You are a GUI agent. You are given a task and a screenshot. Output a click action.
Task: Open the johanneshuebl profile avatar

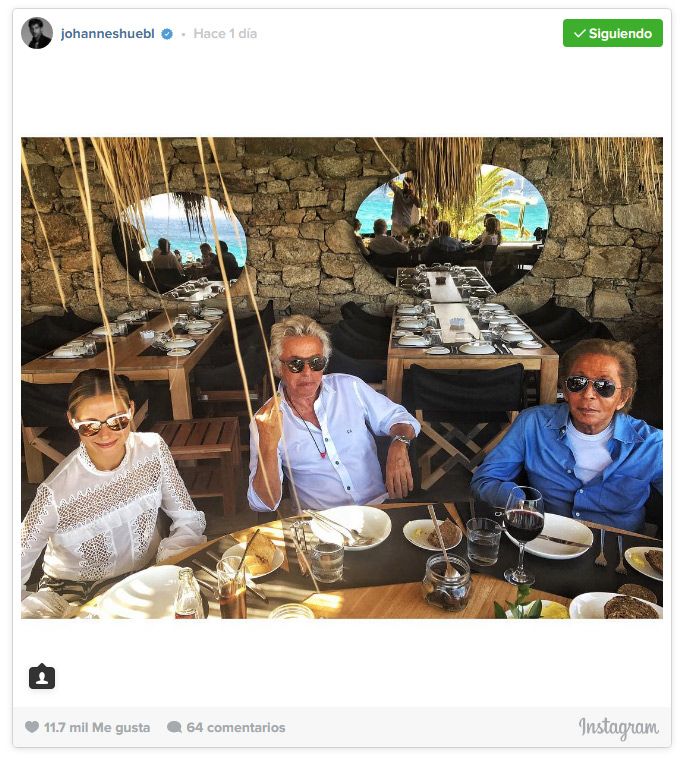click(x=37, y=33)
